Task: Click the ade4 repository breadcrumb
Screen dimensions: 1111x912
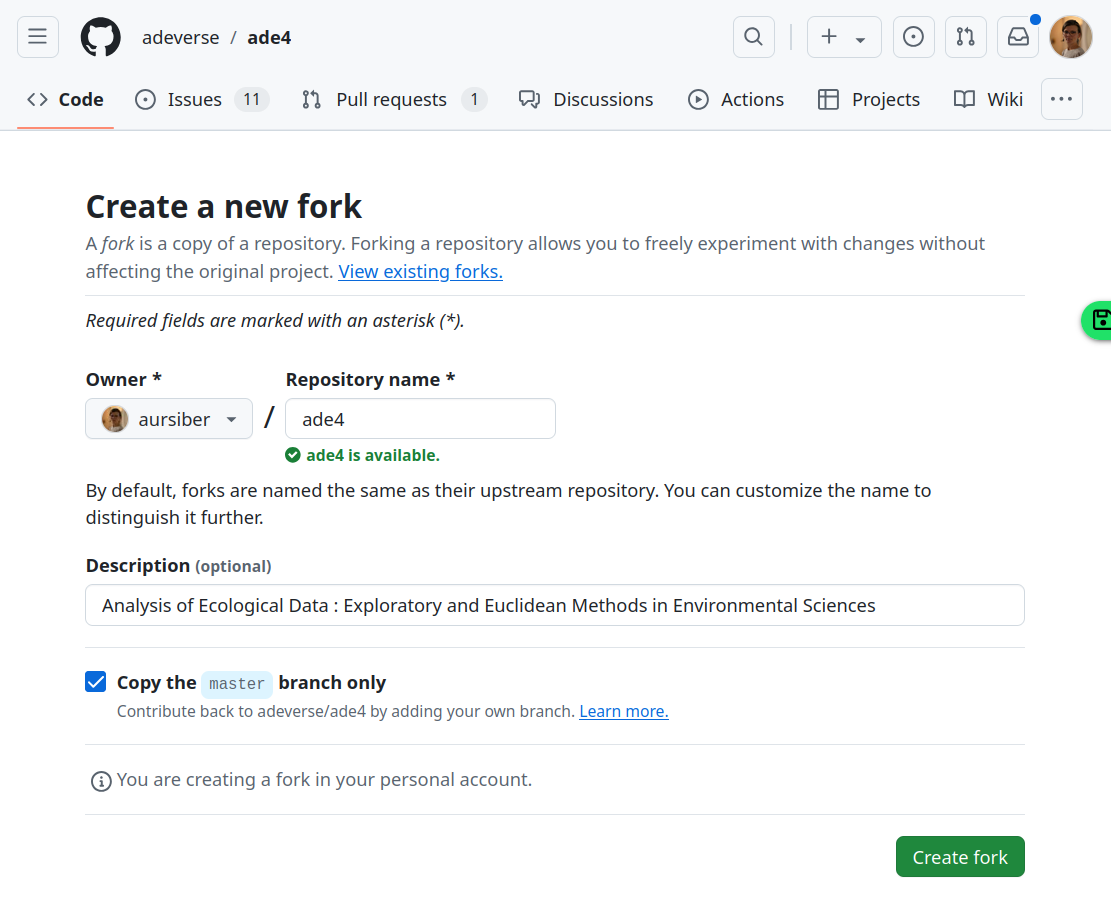Action: click(x=269, y=38)
